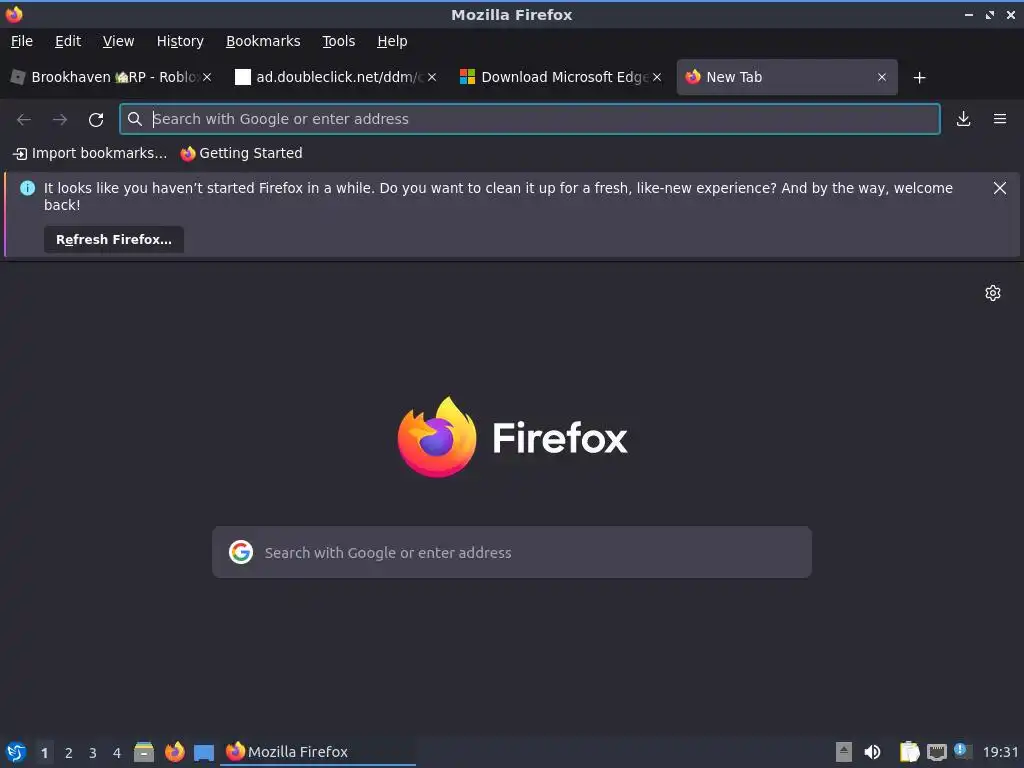Viewport: 1024px width, 768px height.
Task: Open the File menu
Action: 22,41
